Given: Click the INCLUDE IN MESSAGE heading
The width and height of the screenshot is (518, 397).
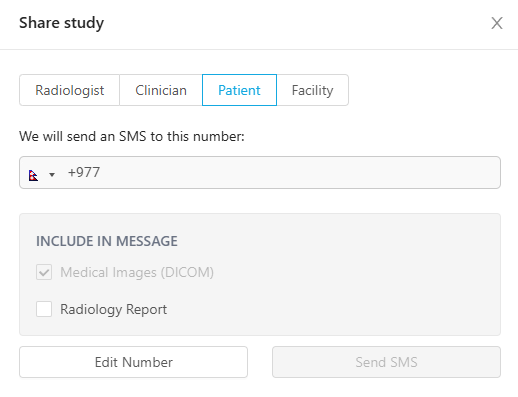Looking at the screenshot, I should (x=107, y=241).
